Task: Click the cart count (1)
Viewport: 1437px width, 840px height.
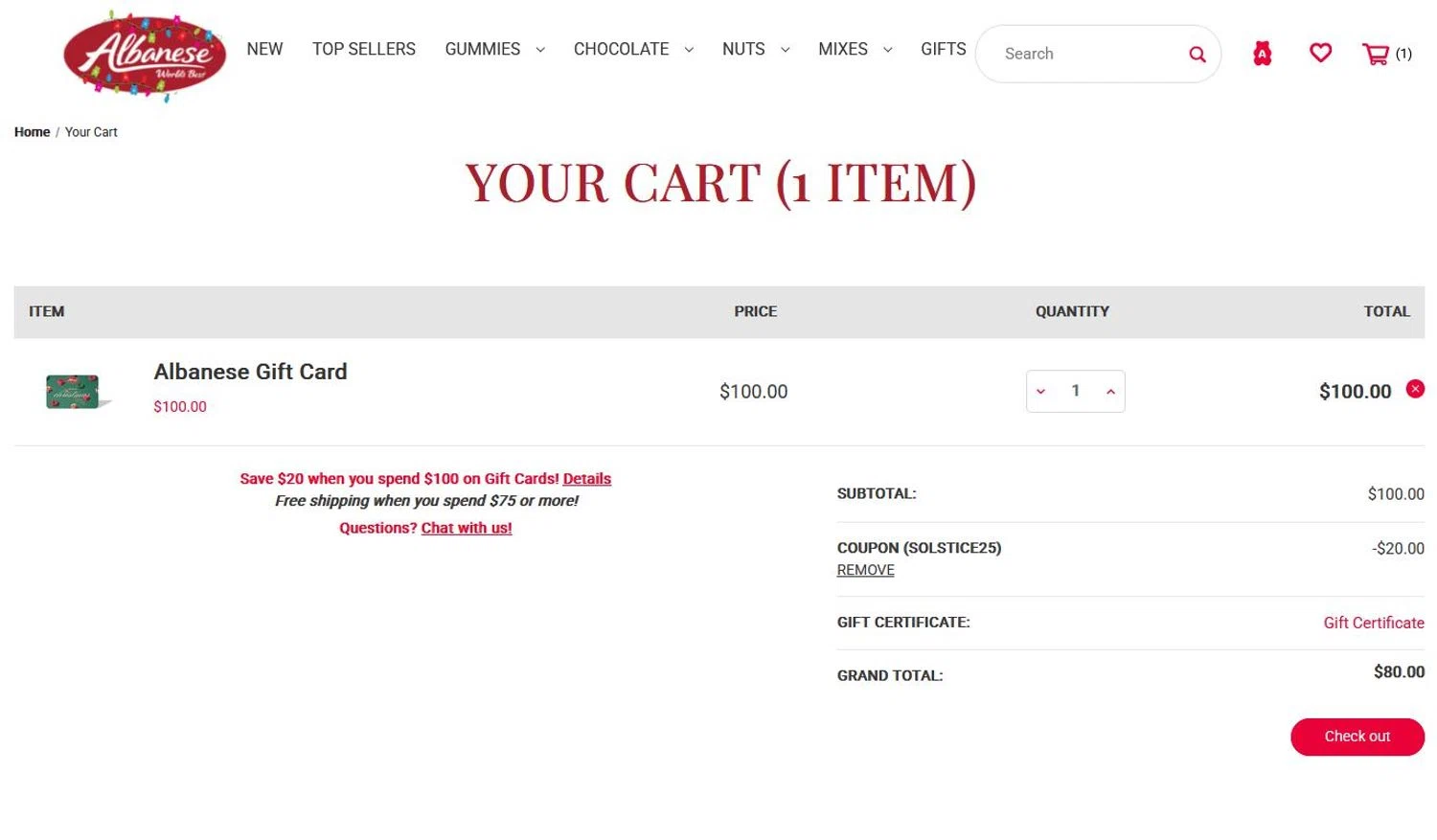Action: coord(1403,55)
